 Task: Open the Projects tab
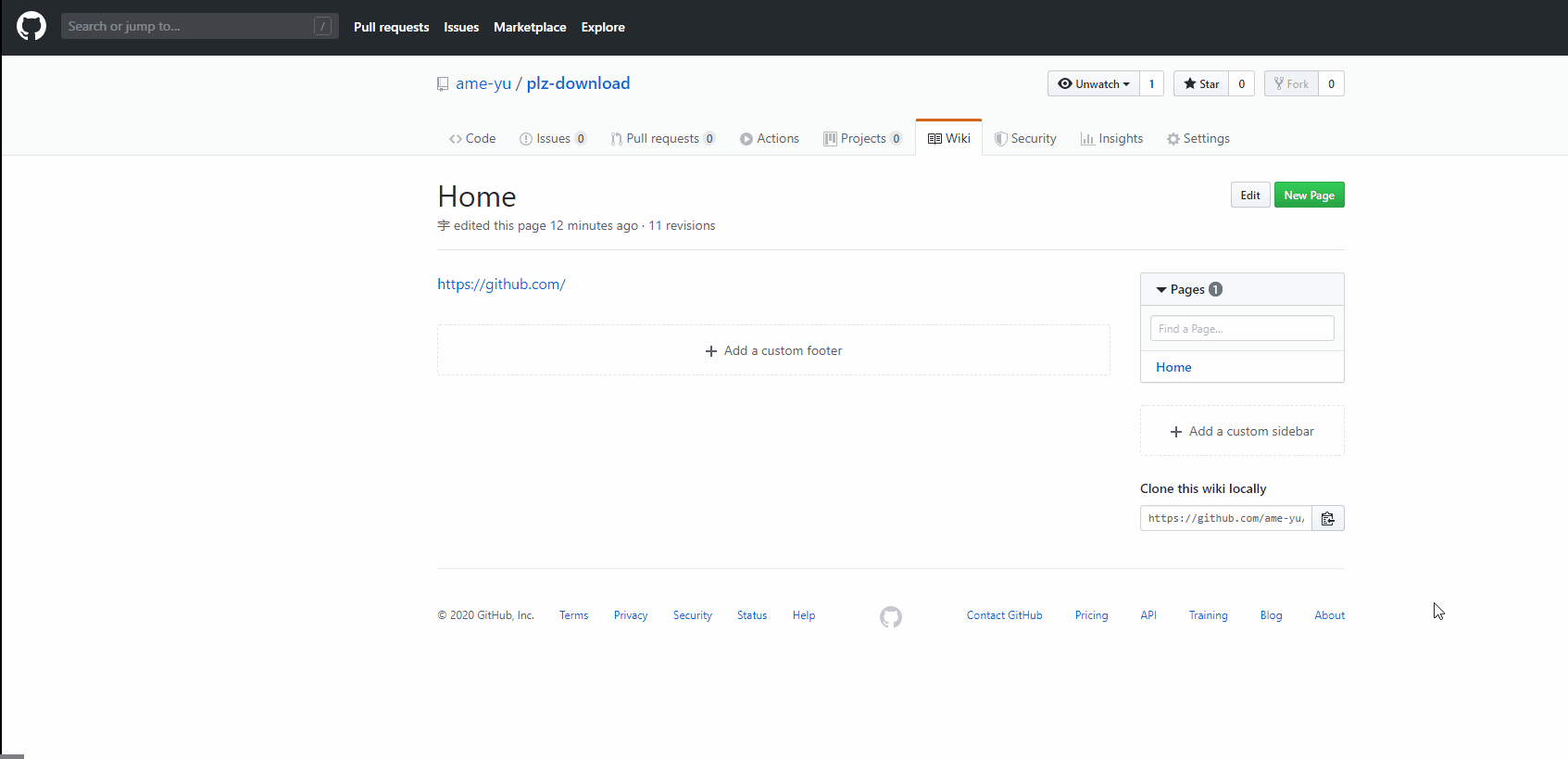(862, 138)
